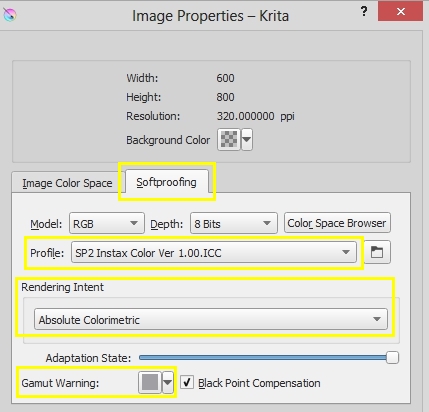Click the Resolution value 320.000000 ppi
The image size is (429, 412).
(x=255, y=116)
